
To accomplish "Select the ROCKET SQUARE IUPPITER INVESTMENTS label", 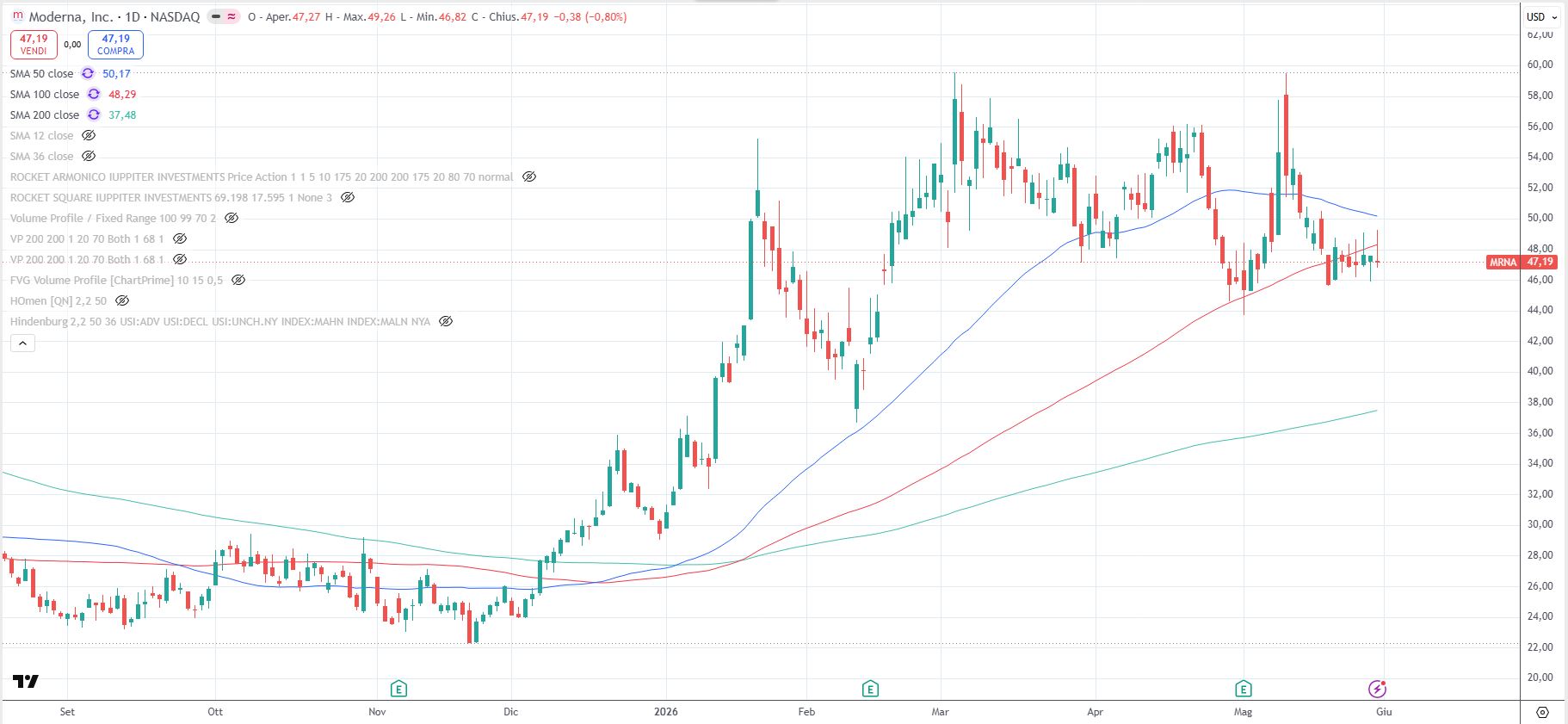I will [111, 198].
